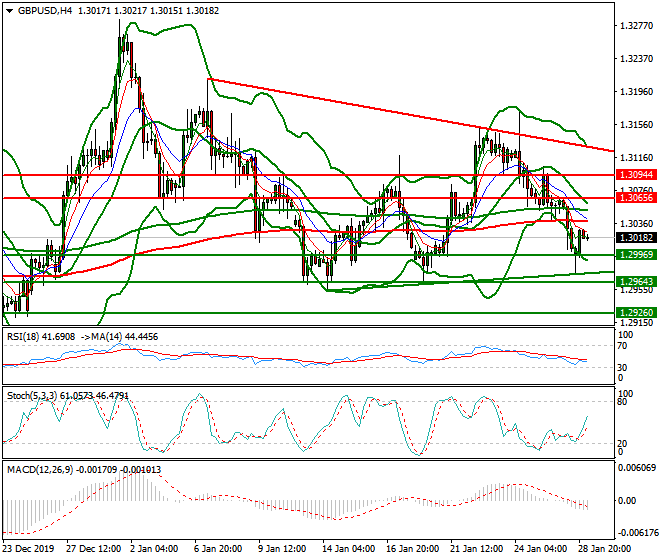The image size is (660, 560).
Task: Select the 1.30360 price scale value
Action: tap(637, 224)
